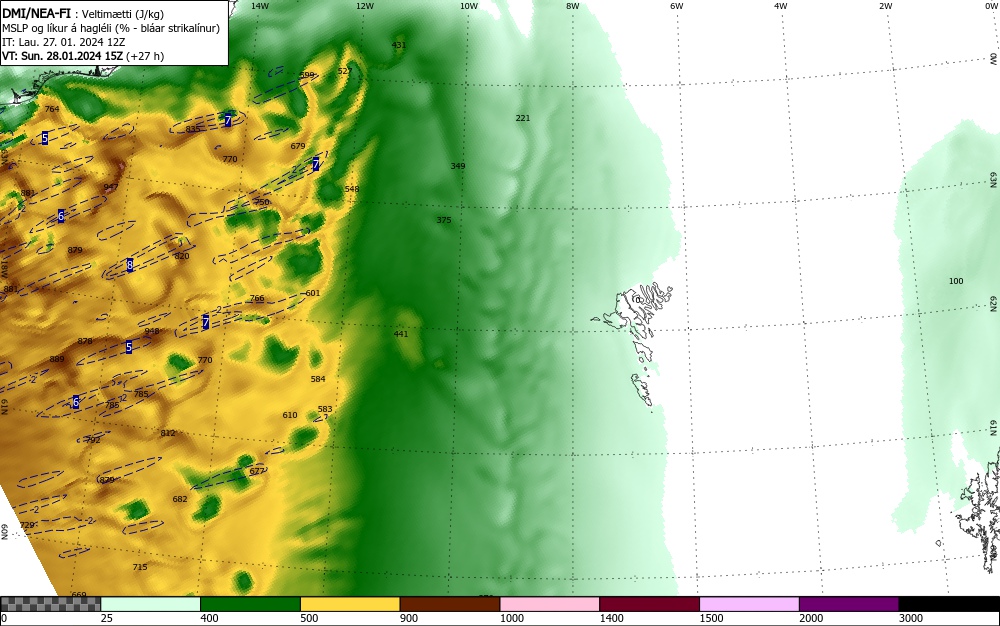Choose the purple 2000–3000 legend swatch
1000x626 pixels.
(x=848, y=604)
